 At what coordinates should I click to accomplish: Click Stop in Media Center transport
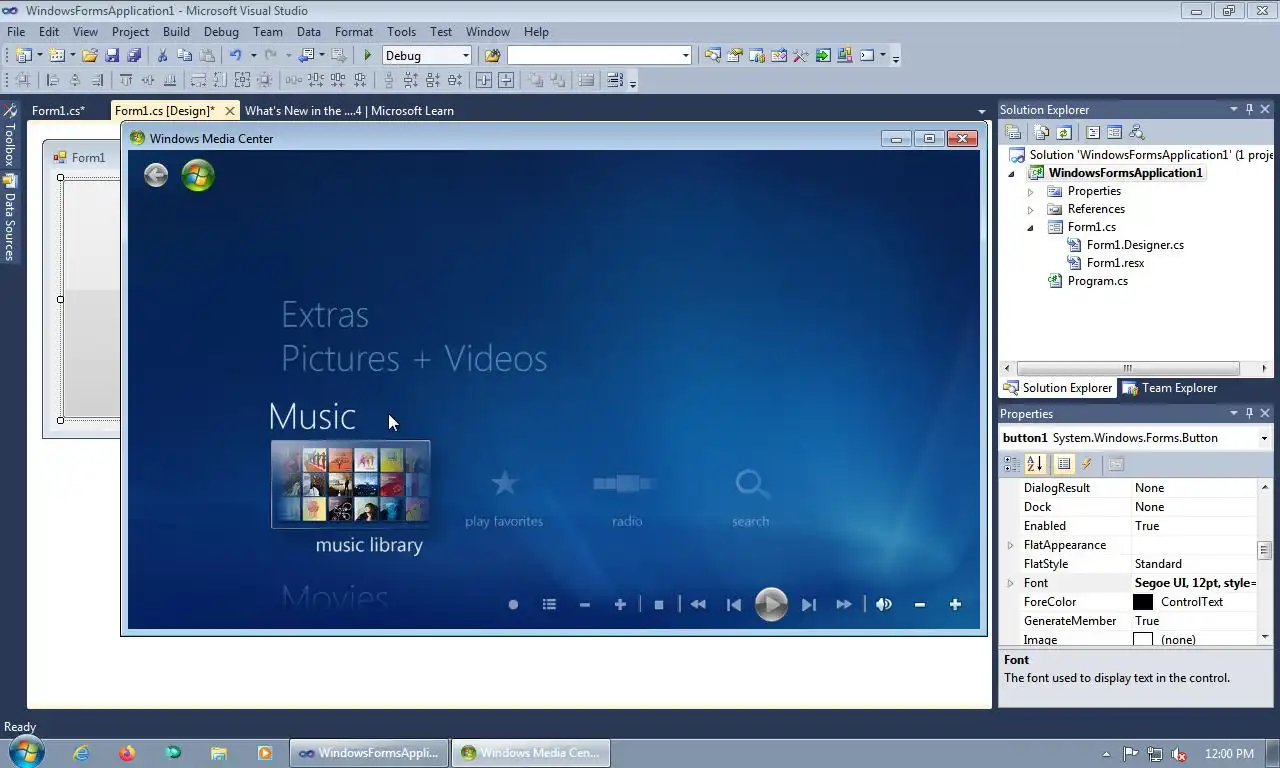click(659, 604)
